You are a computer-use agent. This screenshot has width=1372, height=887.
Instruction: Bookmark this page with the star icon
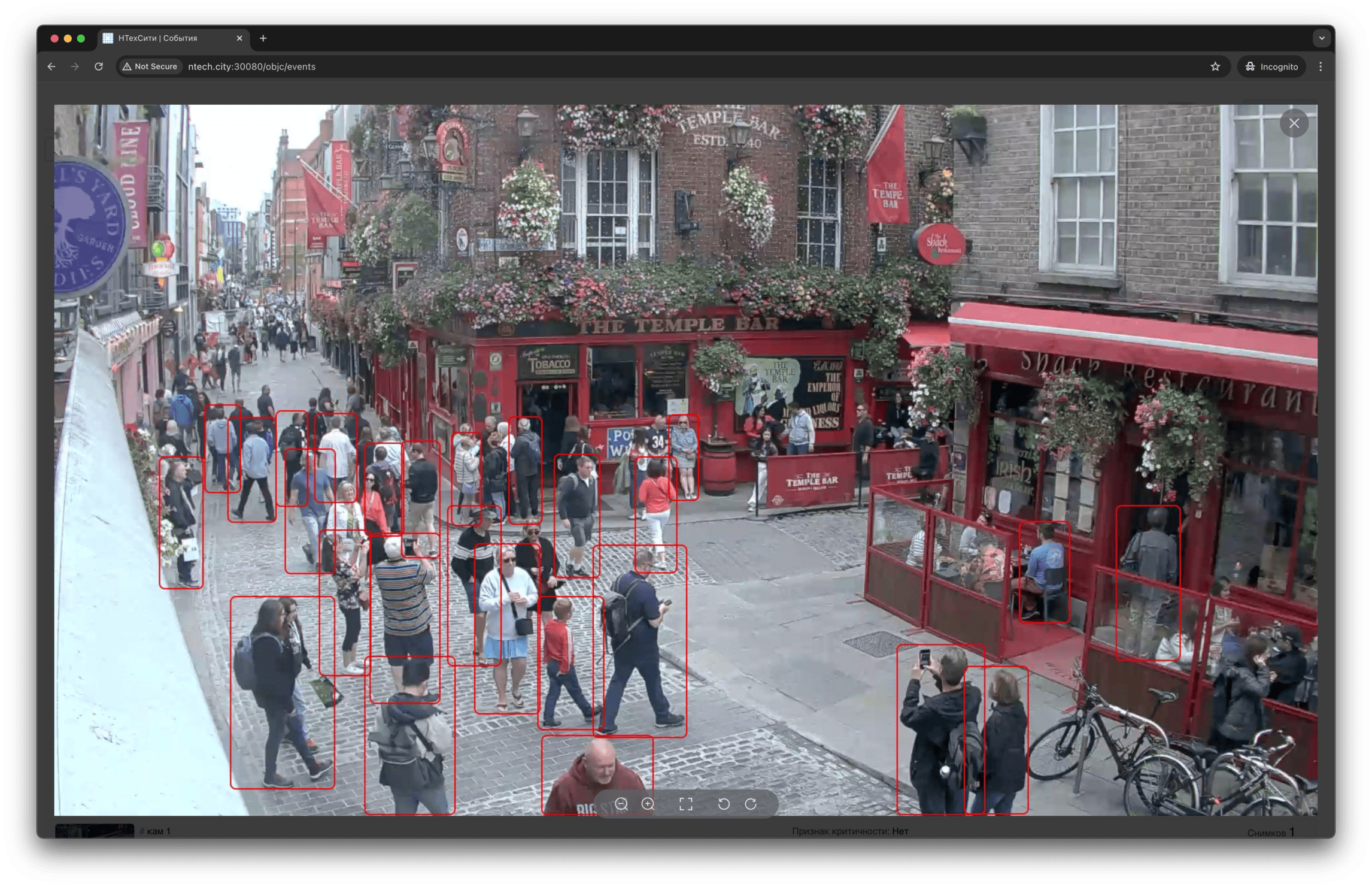(1215, 66)
